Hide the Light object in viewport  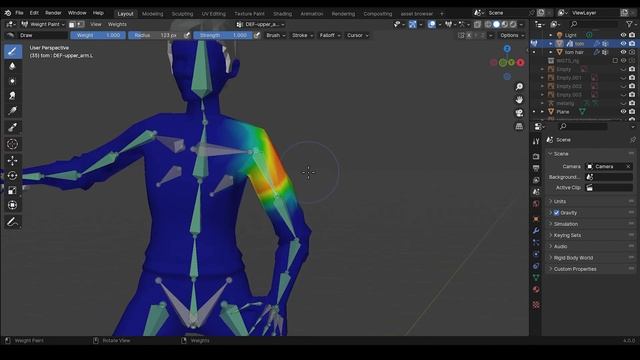pyautogui.click(x=623, y=35)
